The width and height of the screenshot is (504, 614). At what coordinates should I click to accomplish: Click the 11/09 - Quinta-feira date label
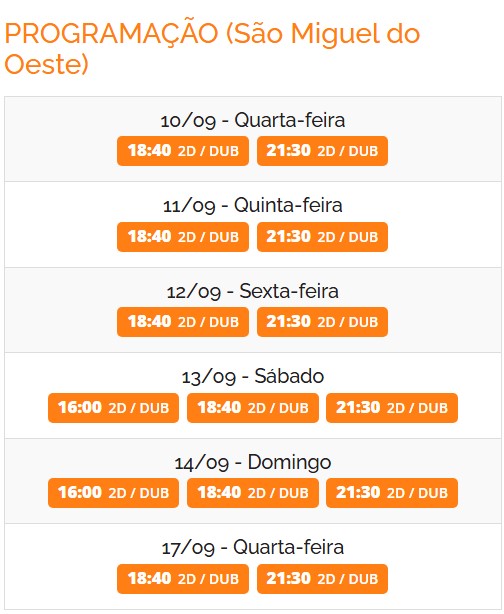pyautogui.click(x=253, y=205)
